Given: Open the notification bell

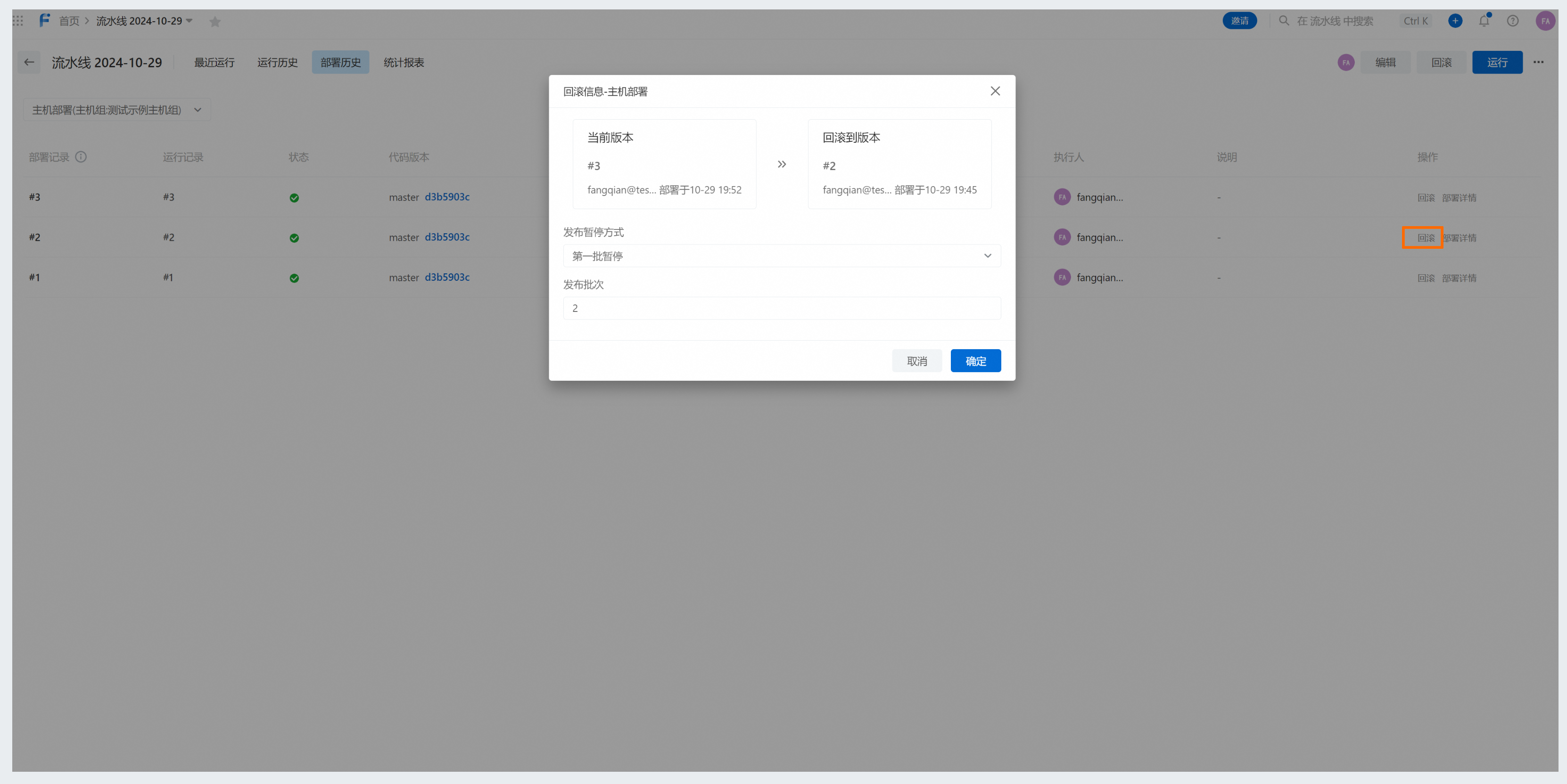Looking at the screenshot, I should click(1485, 21).
